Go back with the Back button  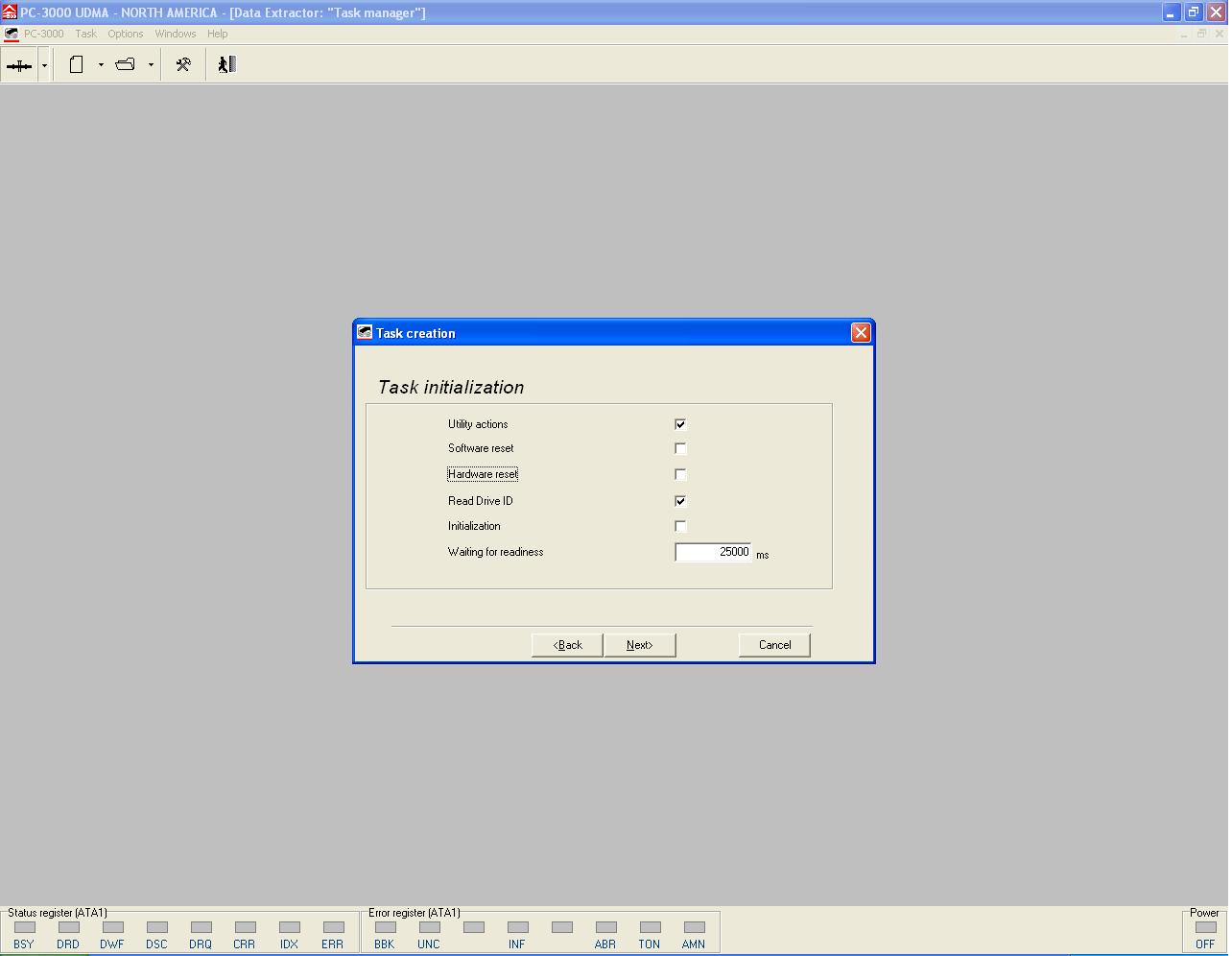point(567,645)
